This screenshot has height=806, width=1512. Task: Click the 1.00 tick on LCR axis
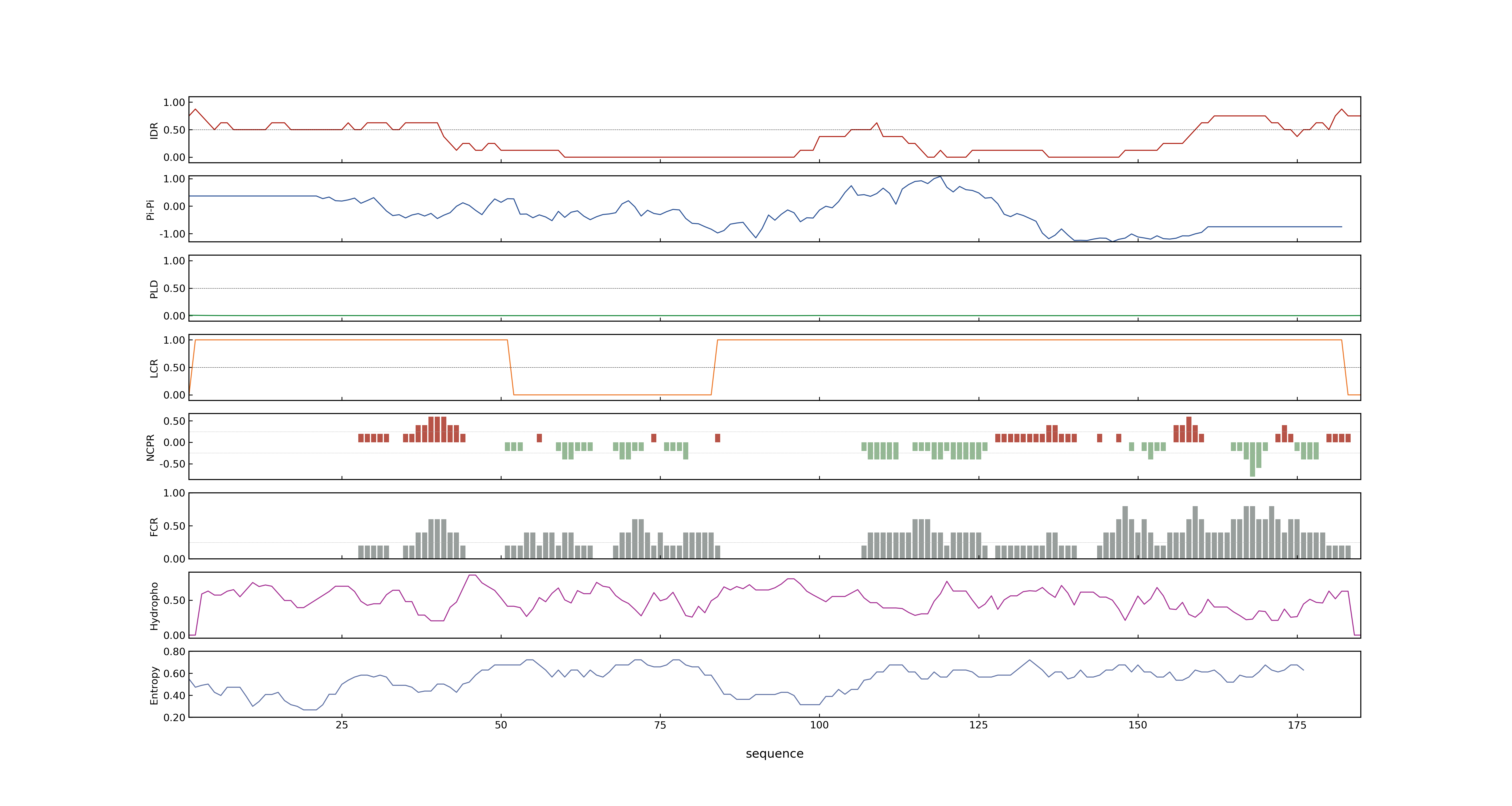174,340
